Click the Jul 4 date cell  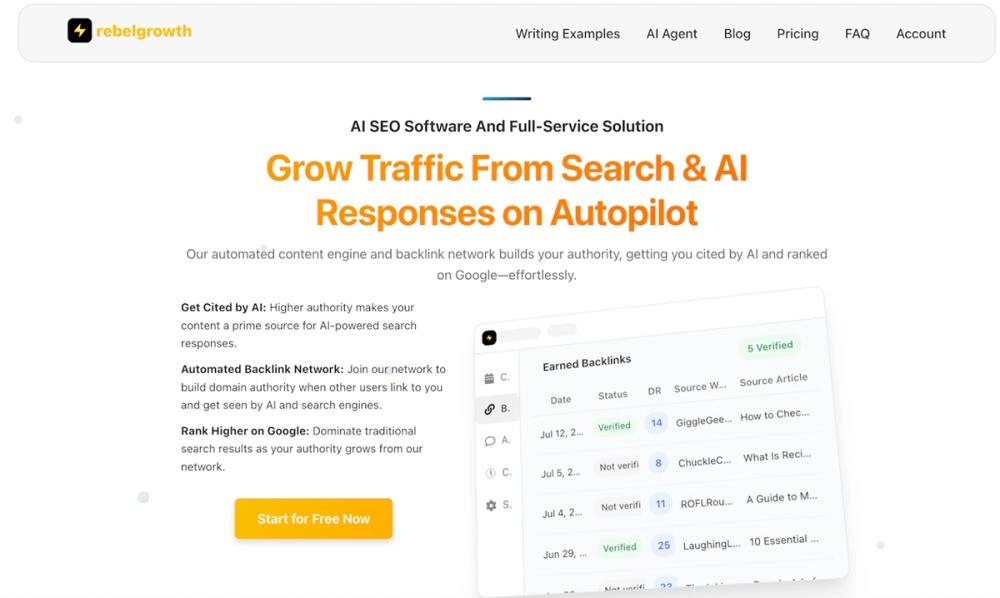click(562, 513)
